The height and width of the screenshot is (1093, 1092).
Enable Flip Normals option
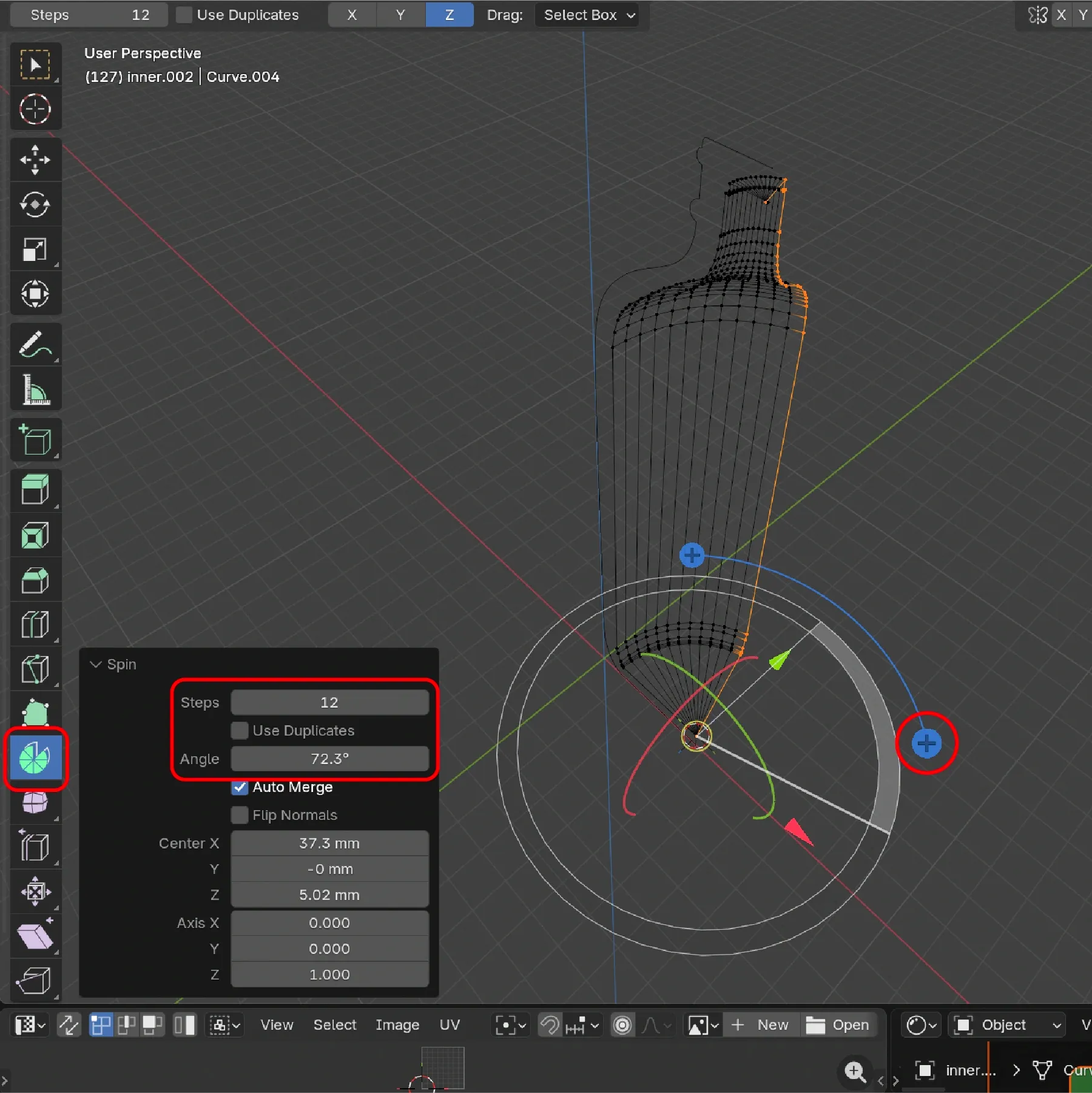(240, 815)
